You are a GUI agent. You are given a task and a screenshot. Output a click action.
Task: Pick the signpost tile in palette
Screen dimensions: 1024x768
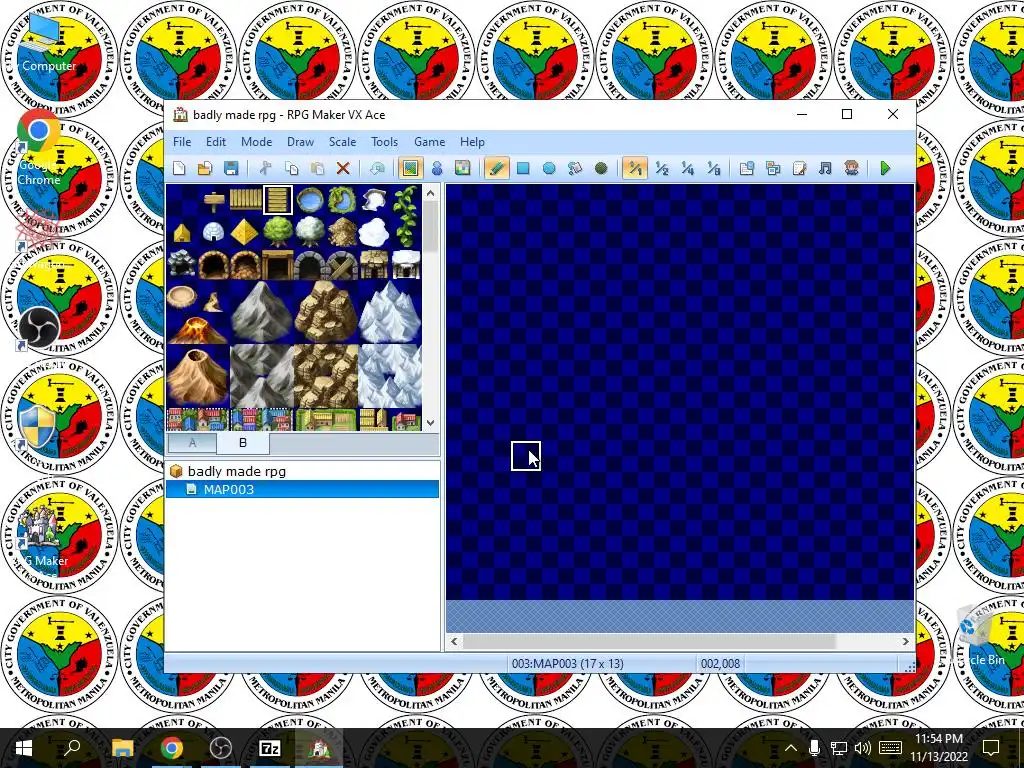214,200
